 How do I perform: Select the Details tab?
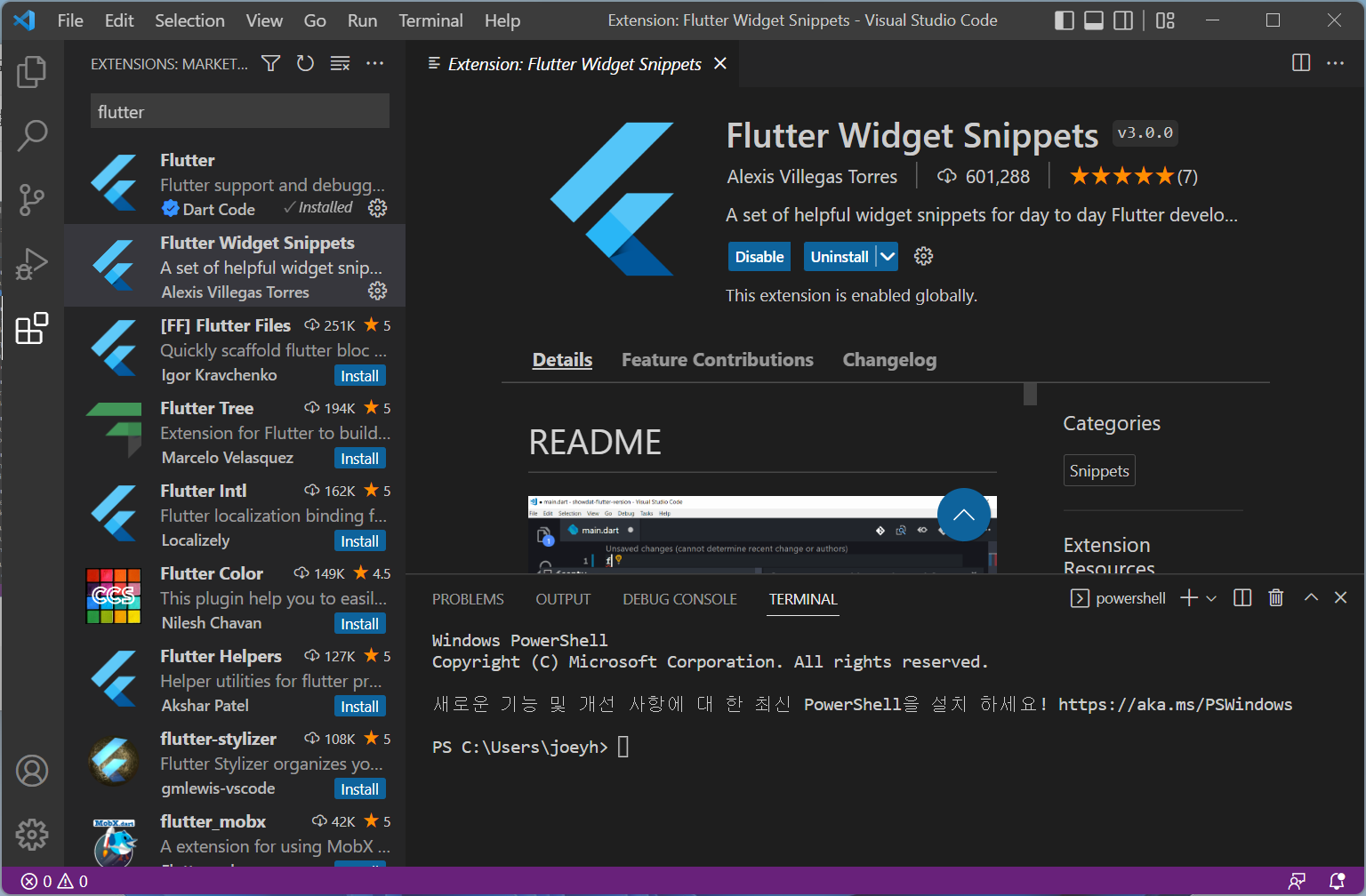[562, 360]
